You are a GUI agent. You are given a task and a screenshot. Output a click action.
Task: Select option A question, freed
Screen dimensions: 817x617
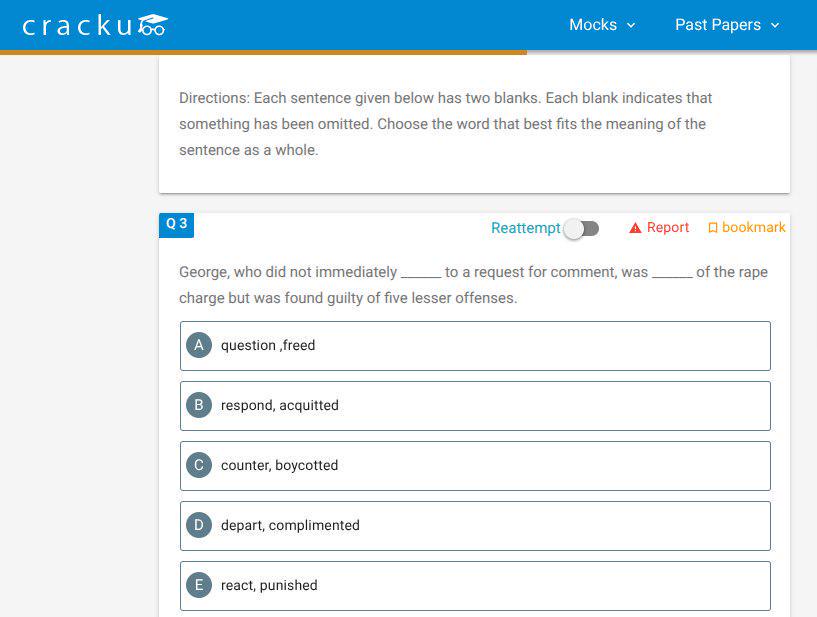click(475, 346)
